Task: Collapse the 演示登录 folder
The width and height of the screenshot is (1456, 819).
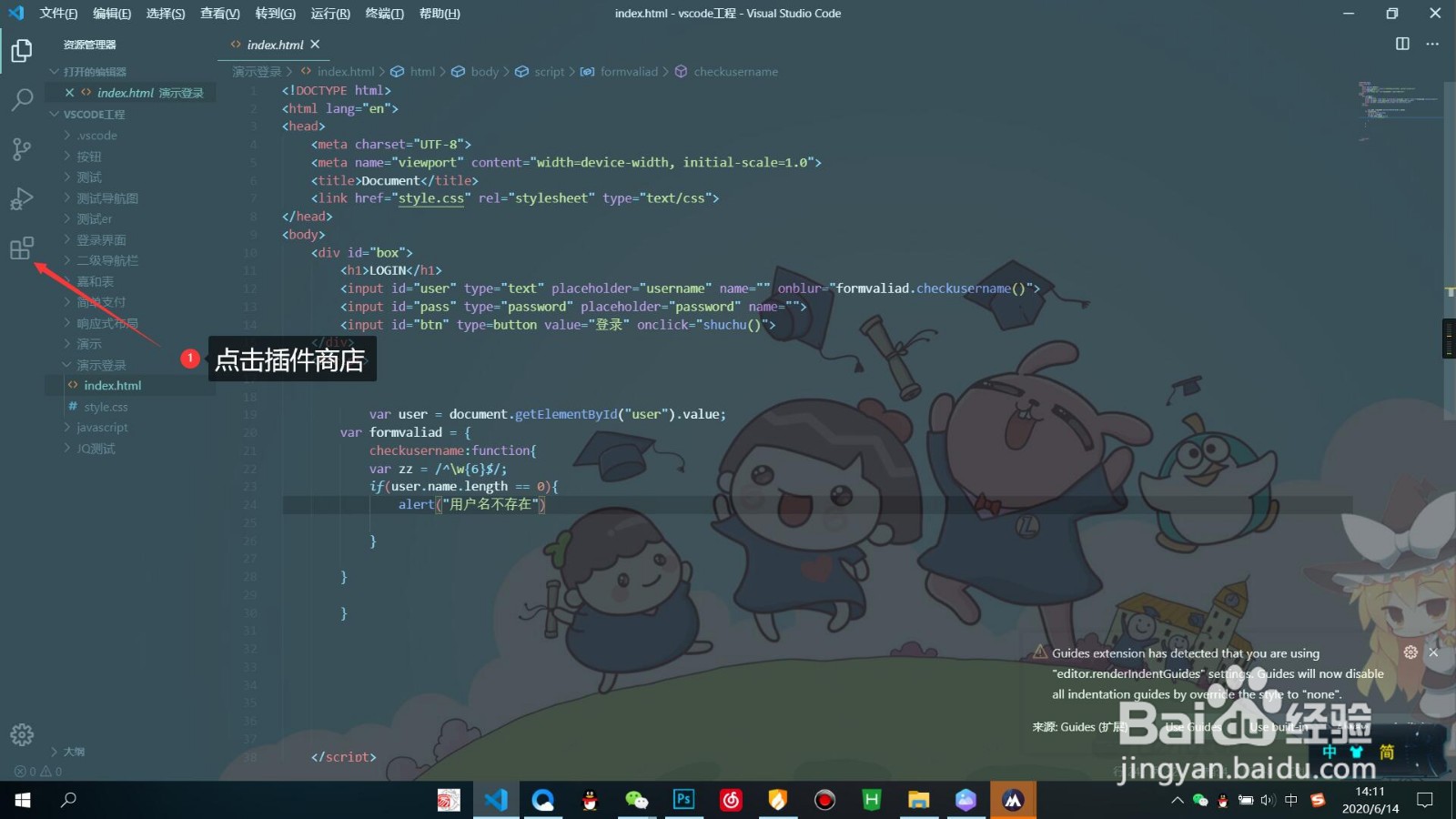Action: coord(130,365)
